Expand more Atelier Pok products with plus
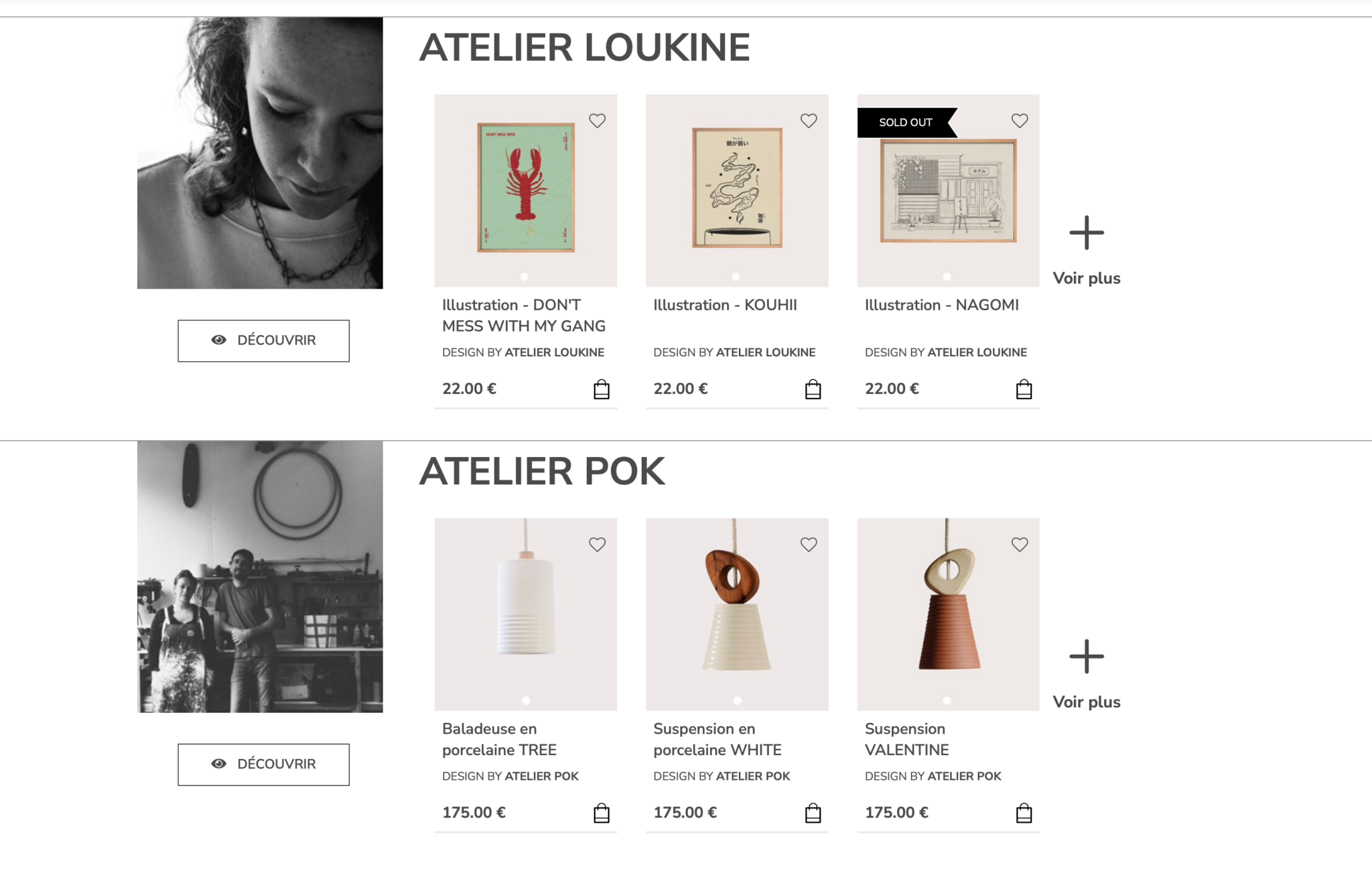The height and width of the screenshot is (877, 1372). (x=1086, y=657)
